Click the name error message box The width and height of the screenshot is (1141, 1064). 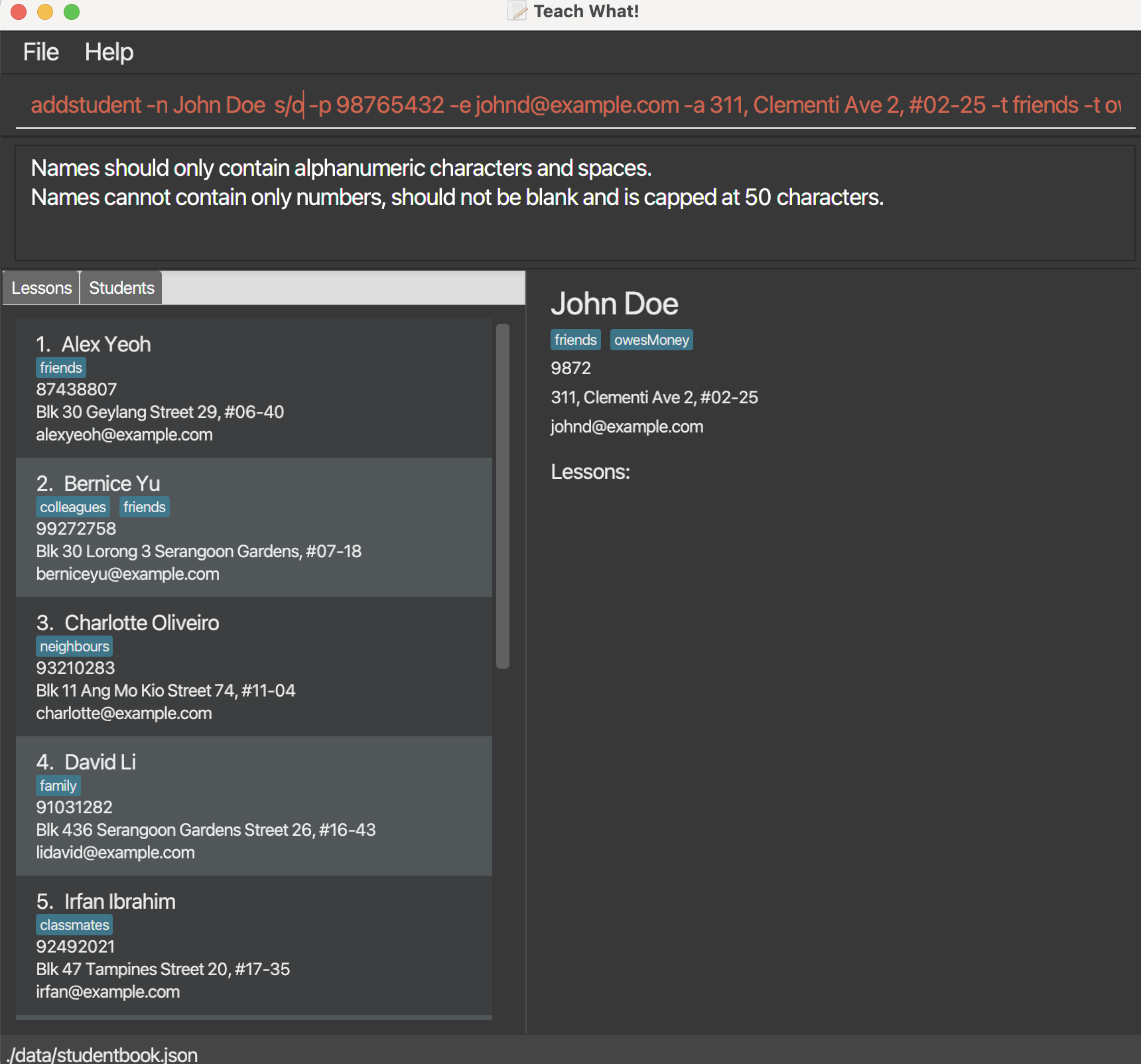(x=575, y=203)
